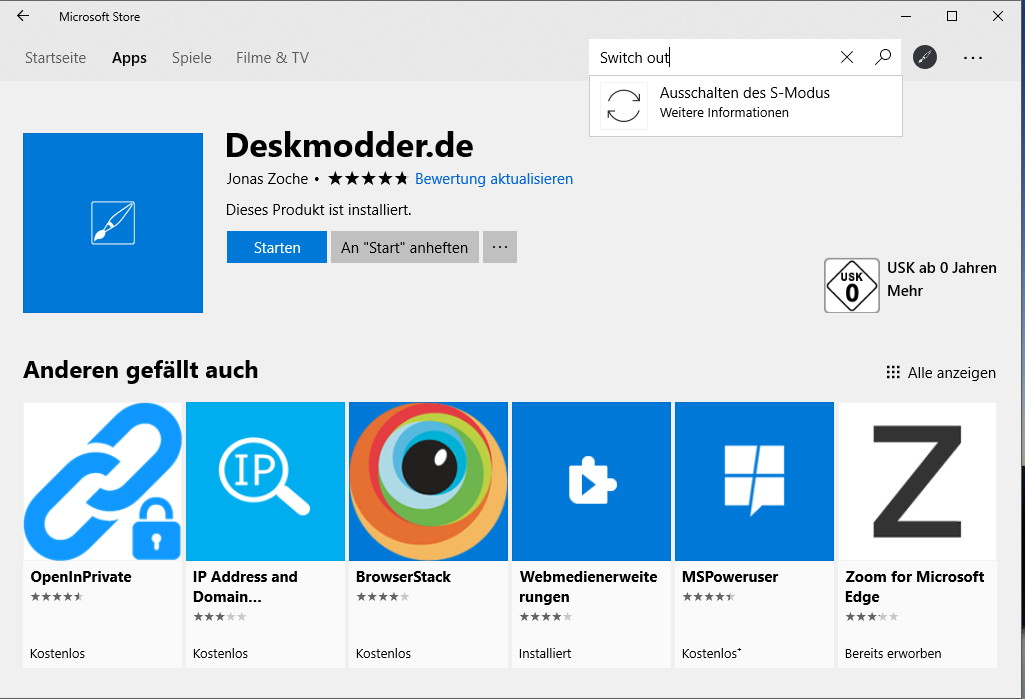1025x699 pixels.
Task: Click Installiert under Webmedienerweiterungen
Action: tap(545, 653)
